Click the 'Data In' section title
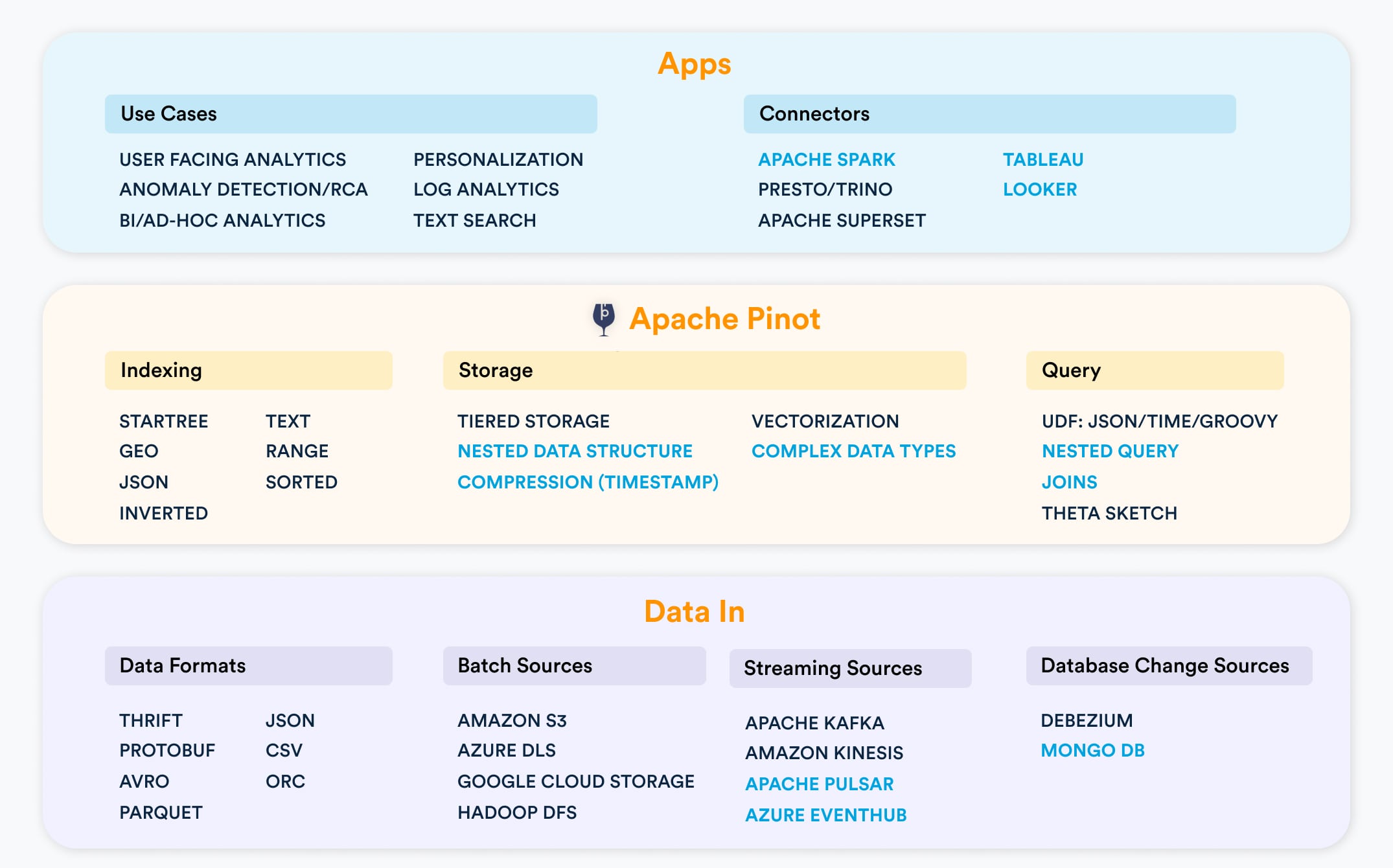1393x868 pixels. 695,611
